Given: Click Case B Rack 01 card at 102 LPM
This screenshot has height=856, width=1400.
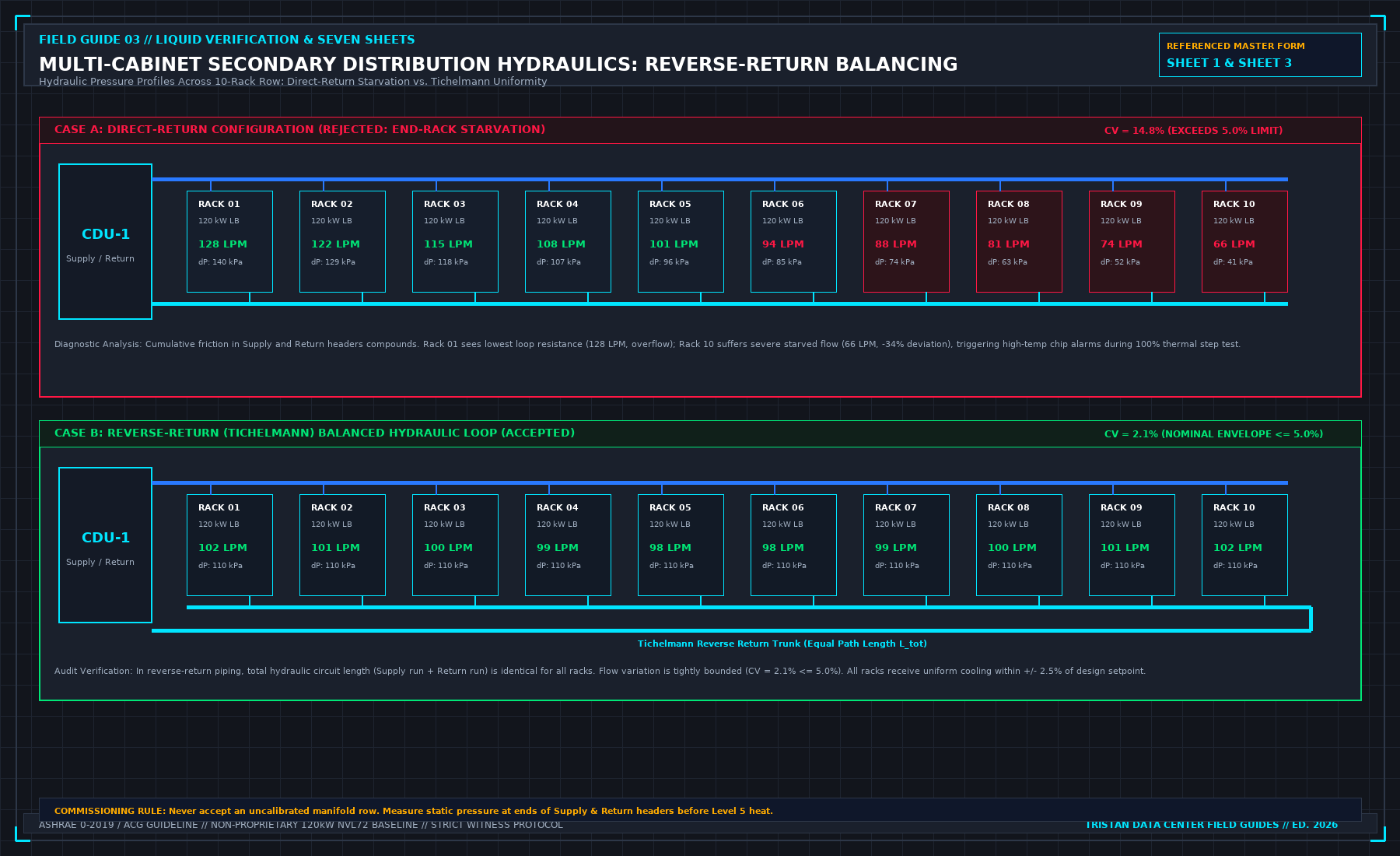Looking at the screenshot, I should coord(229,545).
